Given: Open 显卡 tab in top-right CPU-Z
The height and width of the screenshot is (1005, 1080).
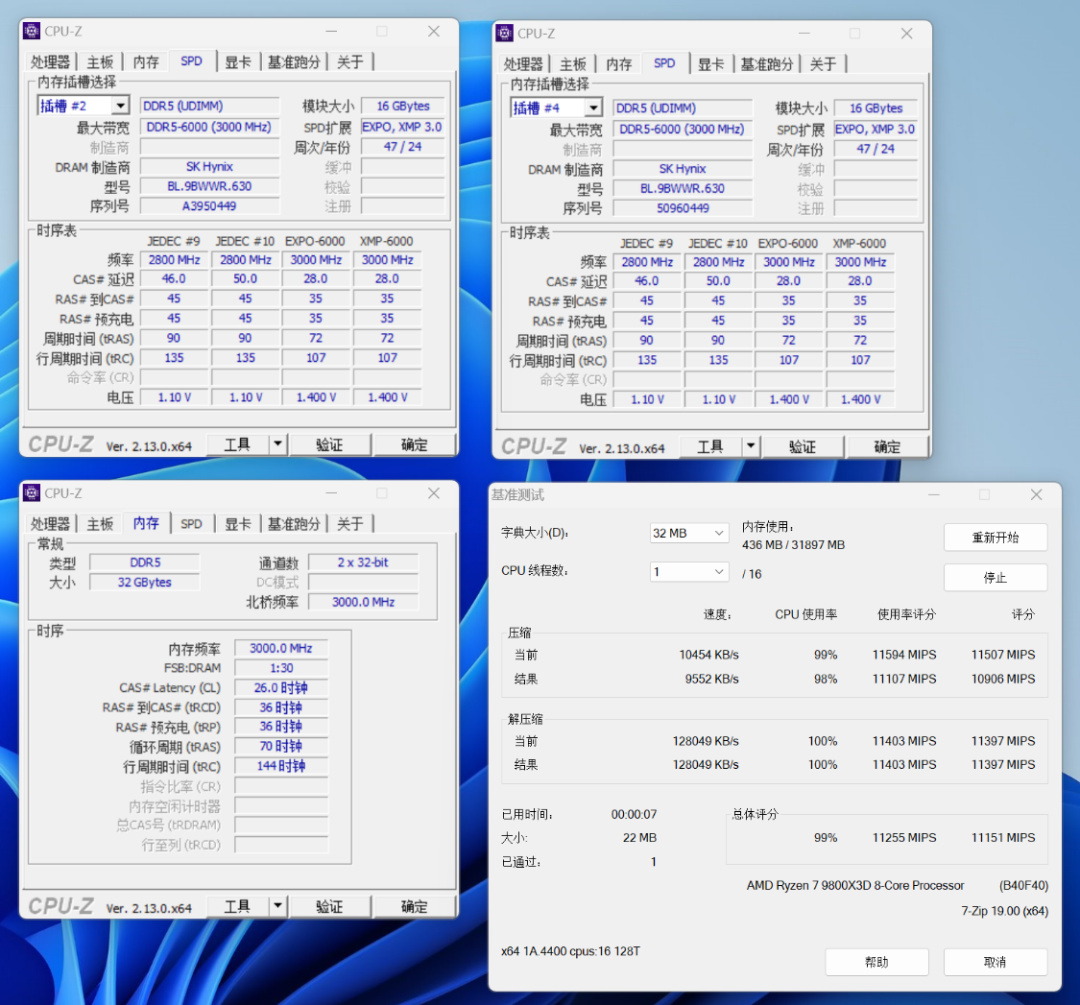Looking at the screenshot, I should (x=711, y=64).
